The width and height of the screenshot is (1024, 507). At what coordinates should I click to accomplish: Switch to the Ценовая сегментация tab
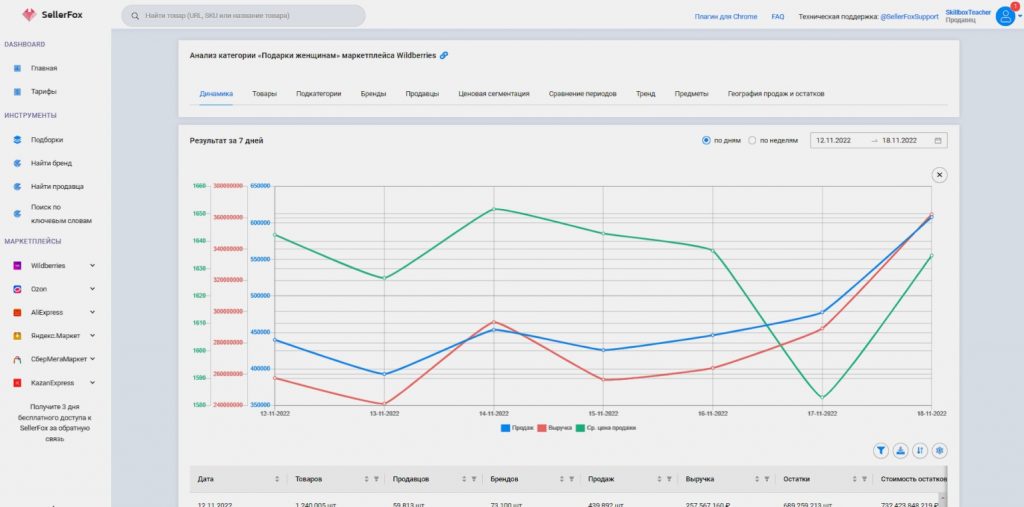pyautogui.click(x=494, y=94)
